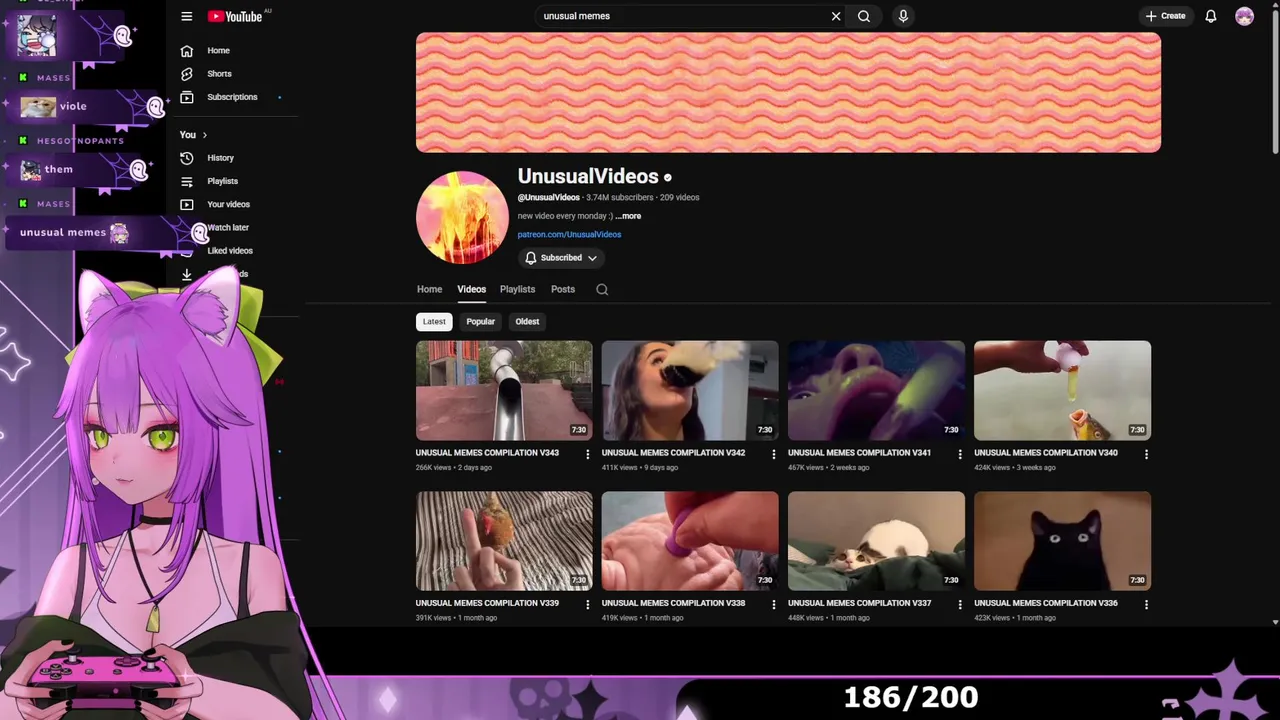1280x720 pixels.
Task: Click the Shorts icon
Action: [x=186, y=74]
